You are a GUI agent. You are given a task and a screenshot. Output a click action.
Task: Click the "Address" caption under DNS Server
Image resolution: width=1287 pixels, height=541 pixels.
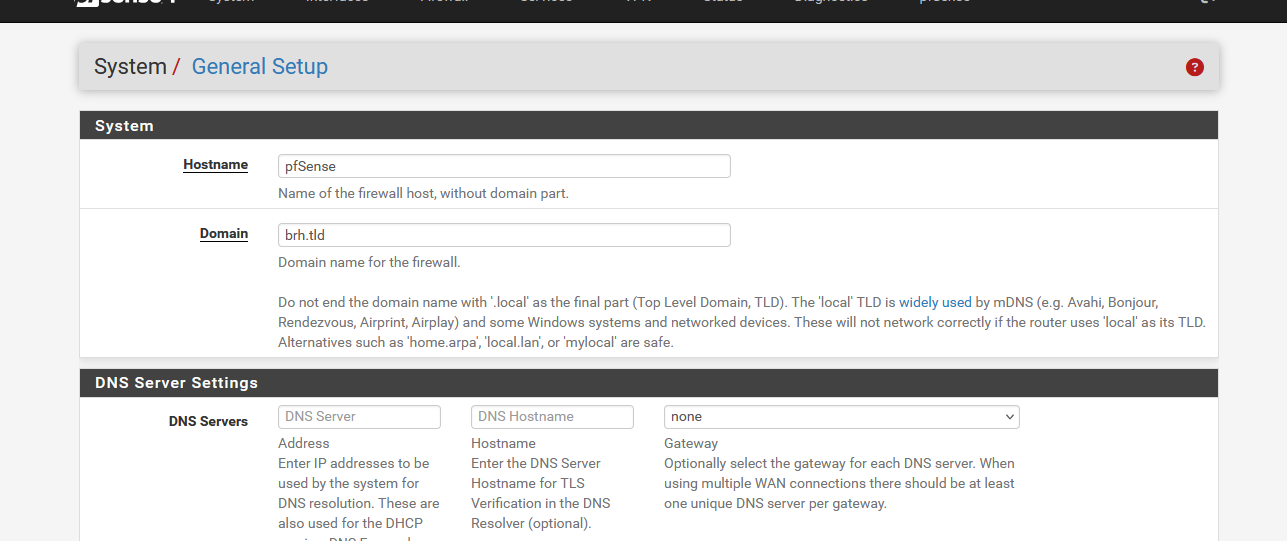[304, 443]
